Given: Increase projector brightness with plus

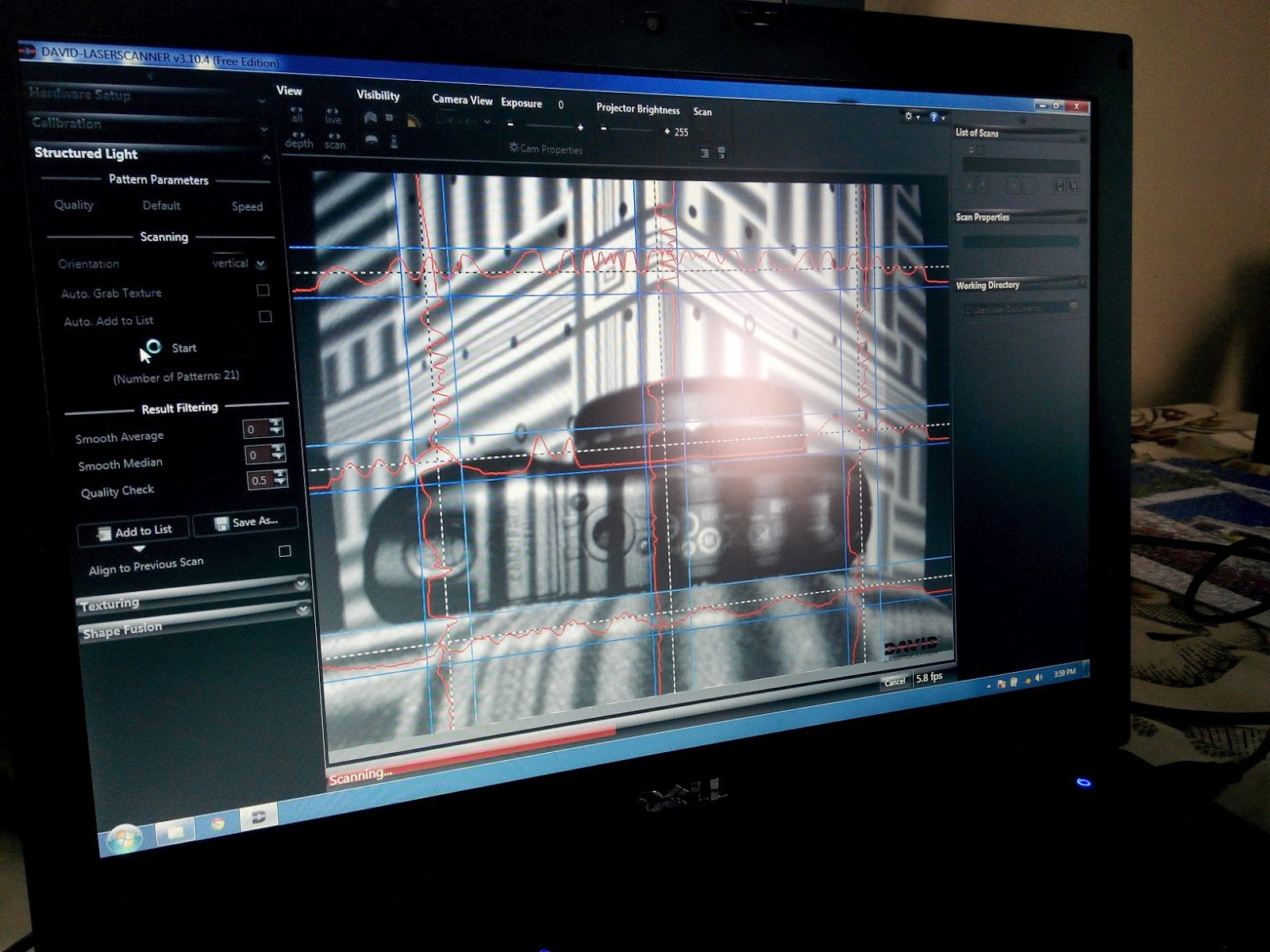Looking at the screenshot, I should tap(667, 131).
